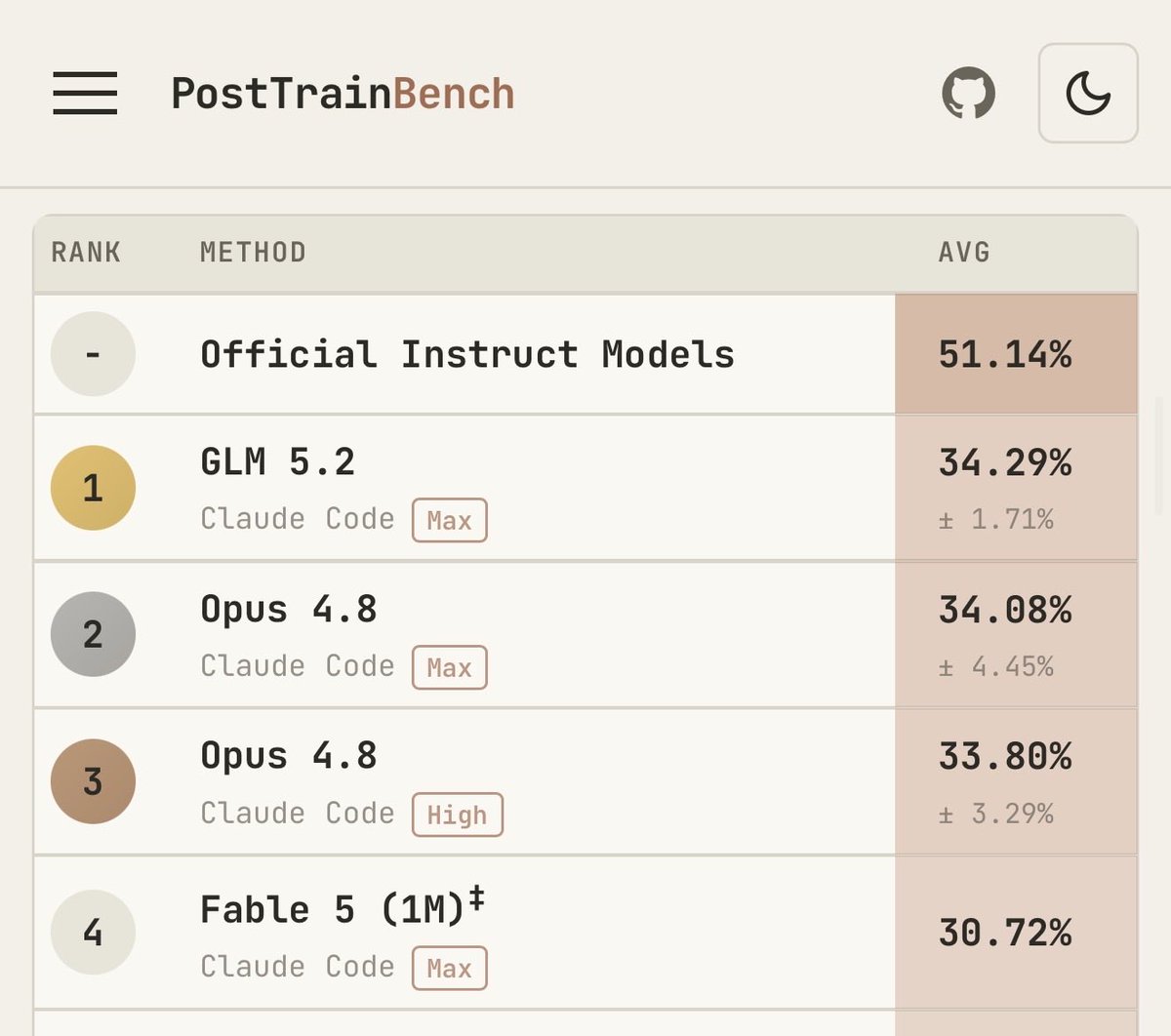This screenshot has width=1171, height=1036.
Task: Expand the Official Instruct Models row
Action: coord(585,354)
